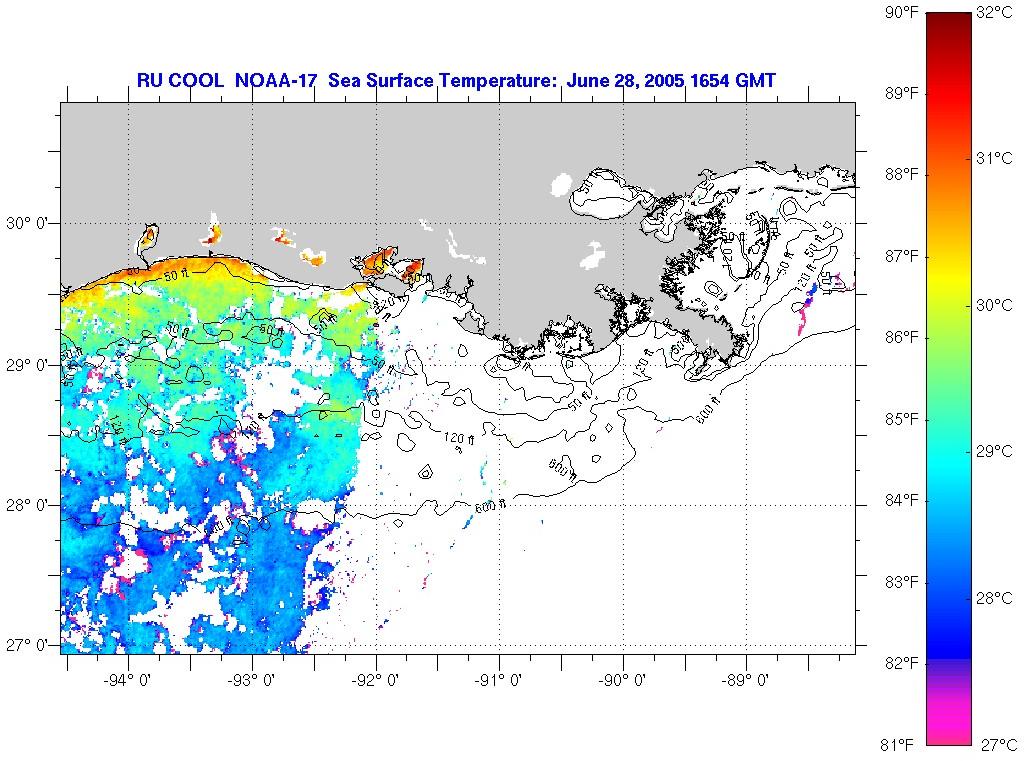Click the '-94° 0'' longitude label
The height and width of the screenshot is (761, 1024).
click(x=129, y=681)
